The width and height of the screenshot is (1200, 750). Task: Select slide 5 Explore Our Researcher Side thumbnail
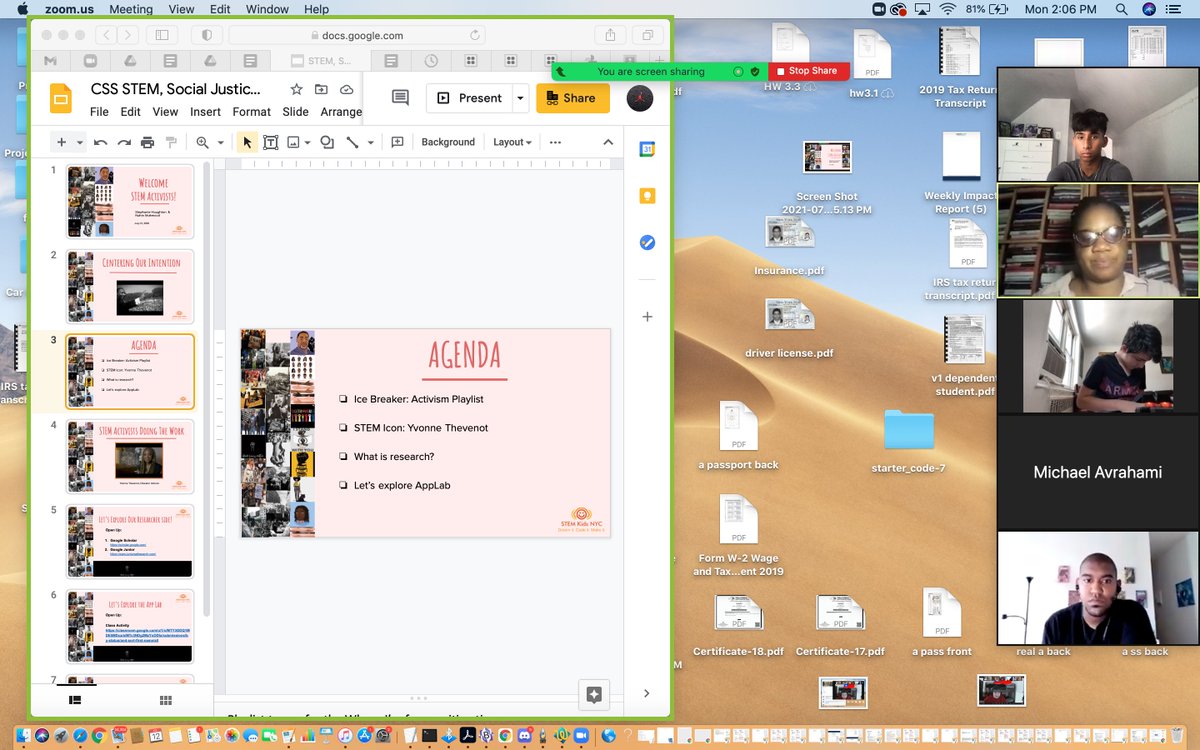(130, 541)
